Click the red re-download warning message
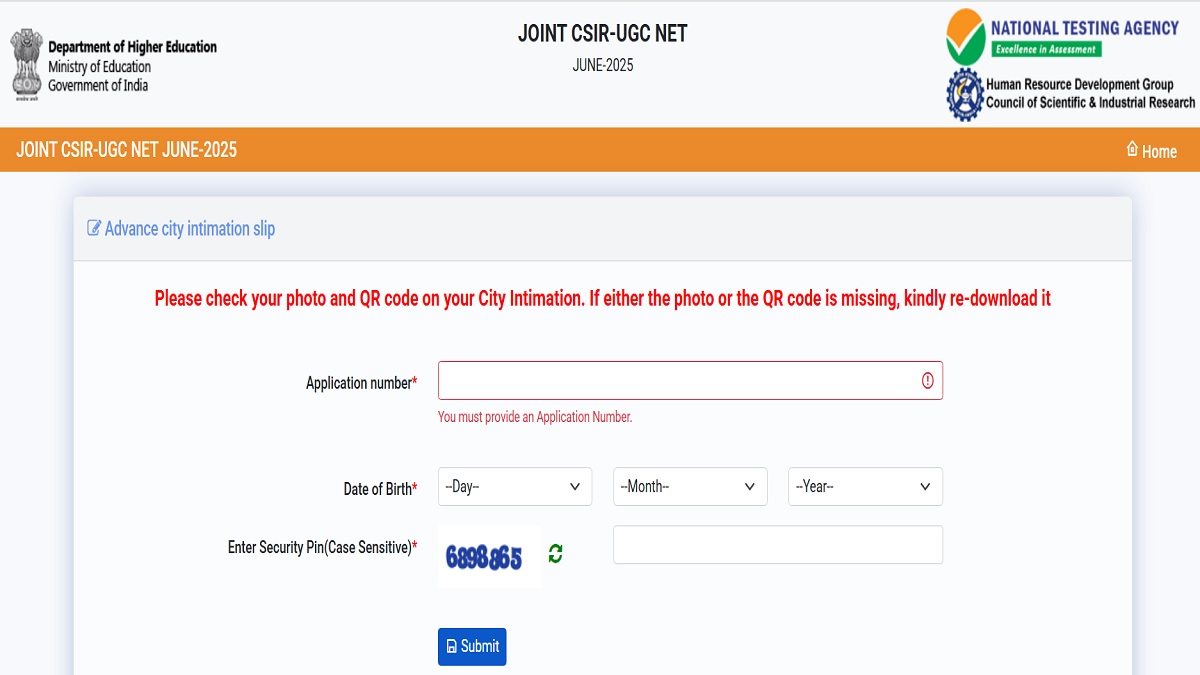The width and height of the screenshot is (1200, 675). (600, 298)
